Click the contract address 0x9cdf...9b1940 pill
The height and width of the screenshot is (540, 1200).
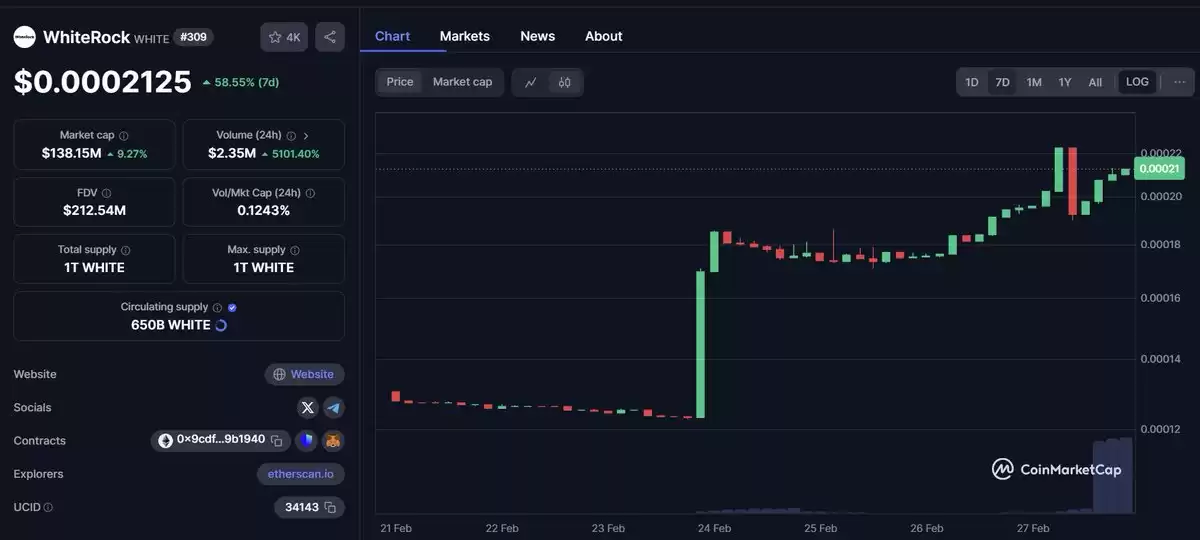click(x=220, y=440)
